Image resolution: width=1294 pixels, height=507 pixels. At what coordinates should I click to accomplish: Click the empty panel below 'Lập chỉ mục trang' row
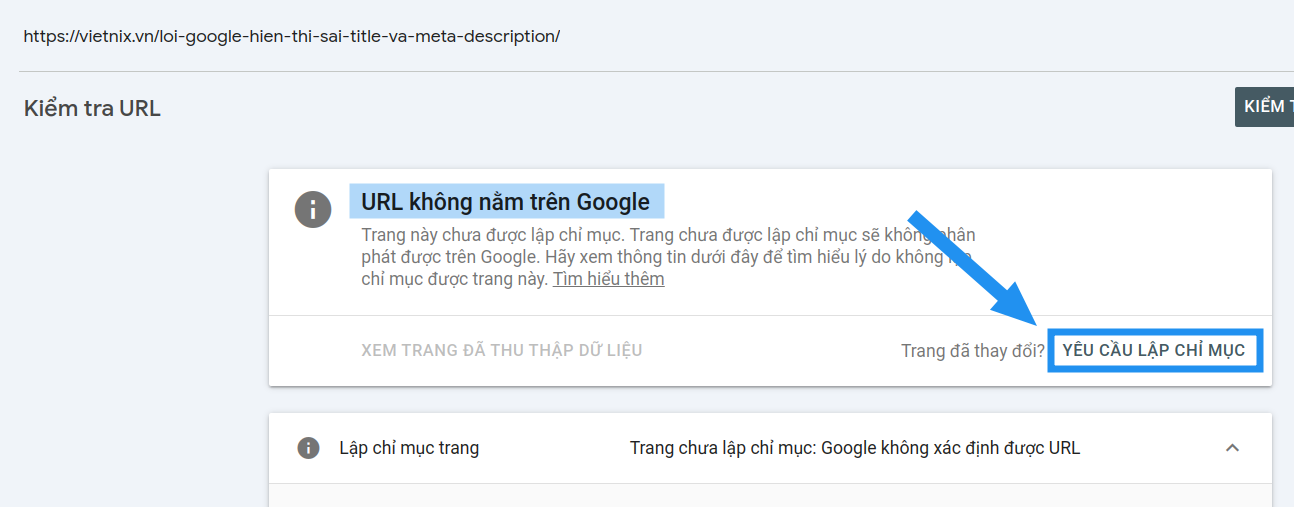(x=770, y=496)
